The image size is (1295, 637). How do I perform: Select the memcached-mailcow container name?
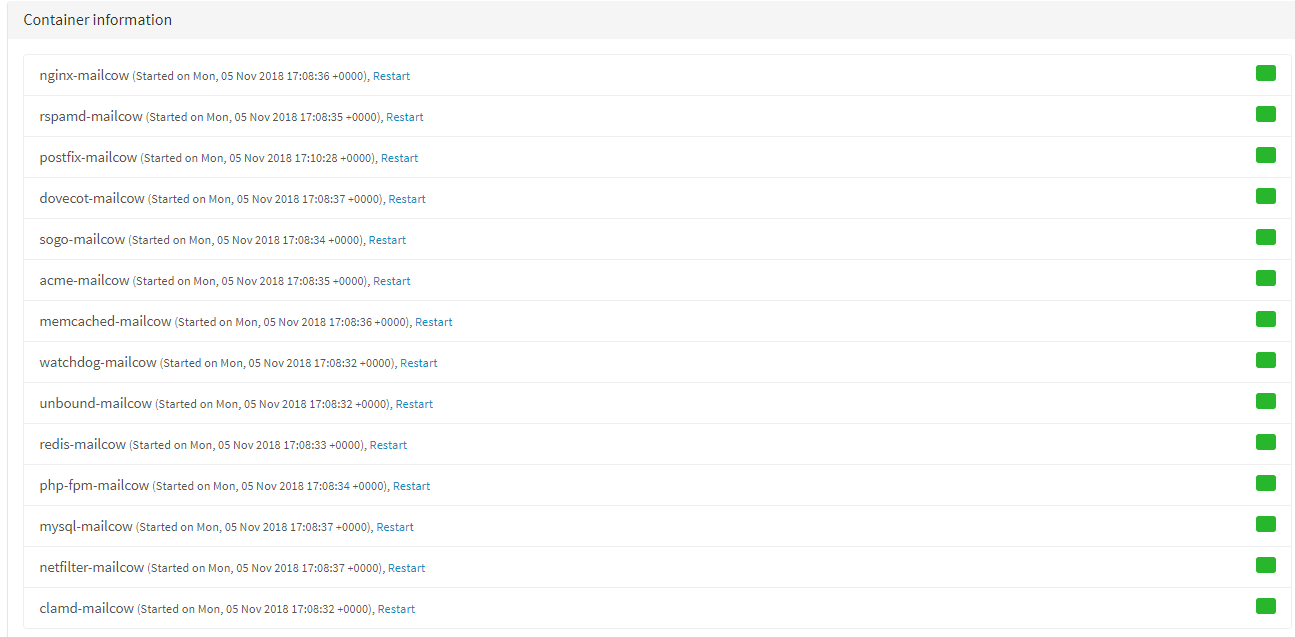(x=106, y=321)
